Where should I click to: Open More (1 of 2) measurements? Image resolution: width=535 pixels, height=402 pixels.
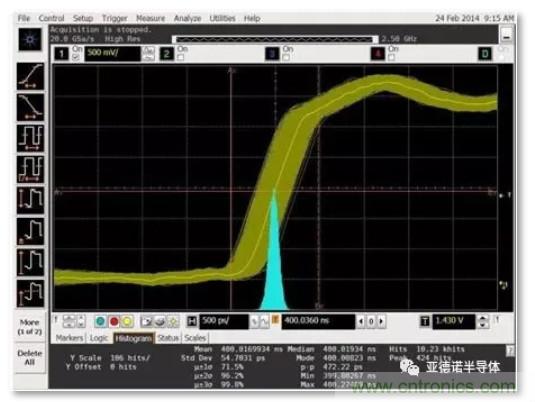(x=30, y=327)
